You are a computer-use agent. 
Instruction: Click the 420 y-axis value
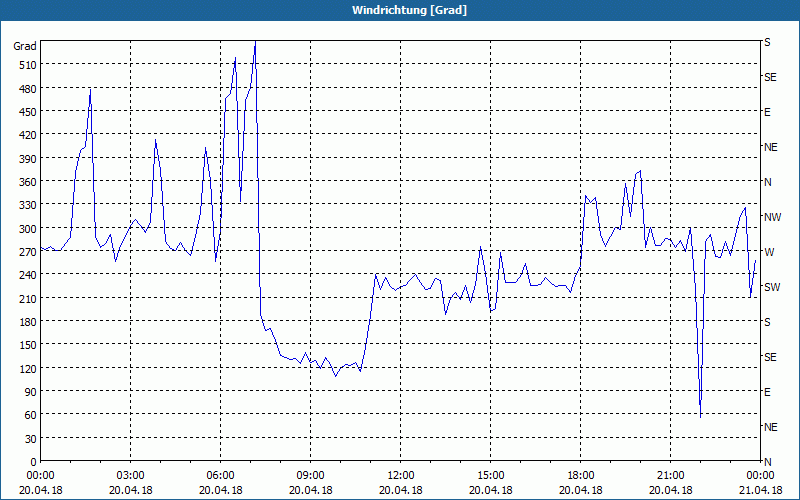pyautogui.click(x=28, y=135)
